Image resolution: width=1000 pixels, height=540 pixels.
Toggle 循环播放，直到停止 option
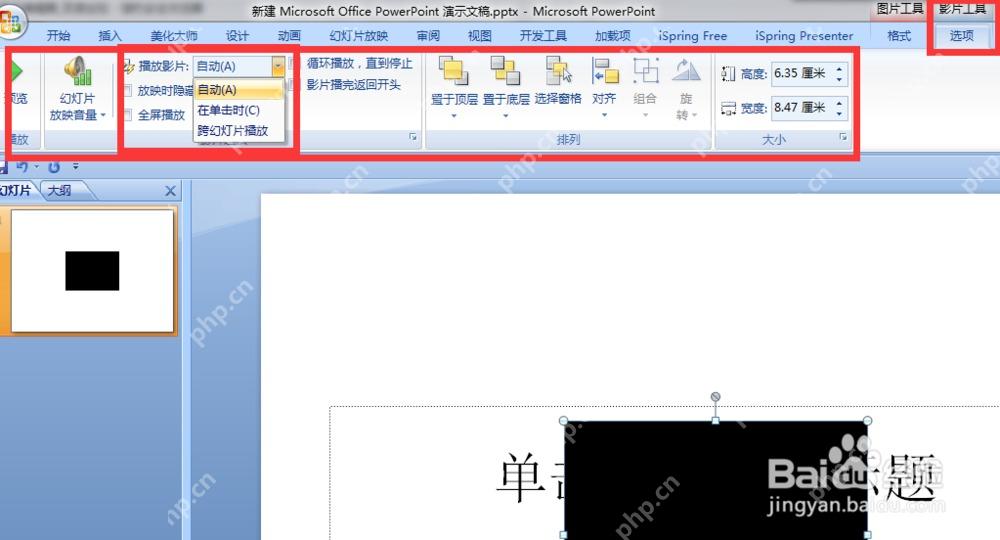click(x=360, y=63)
